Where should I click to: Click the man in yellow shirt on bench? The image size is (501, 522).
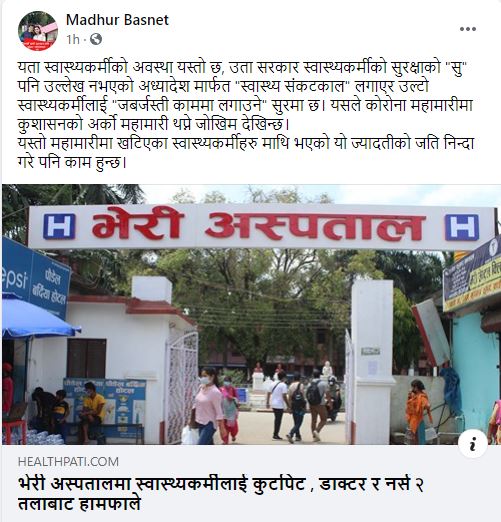click(93, 410)
